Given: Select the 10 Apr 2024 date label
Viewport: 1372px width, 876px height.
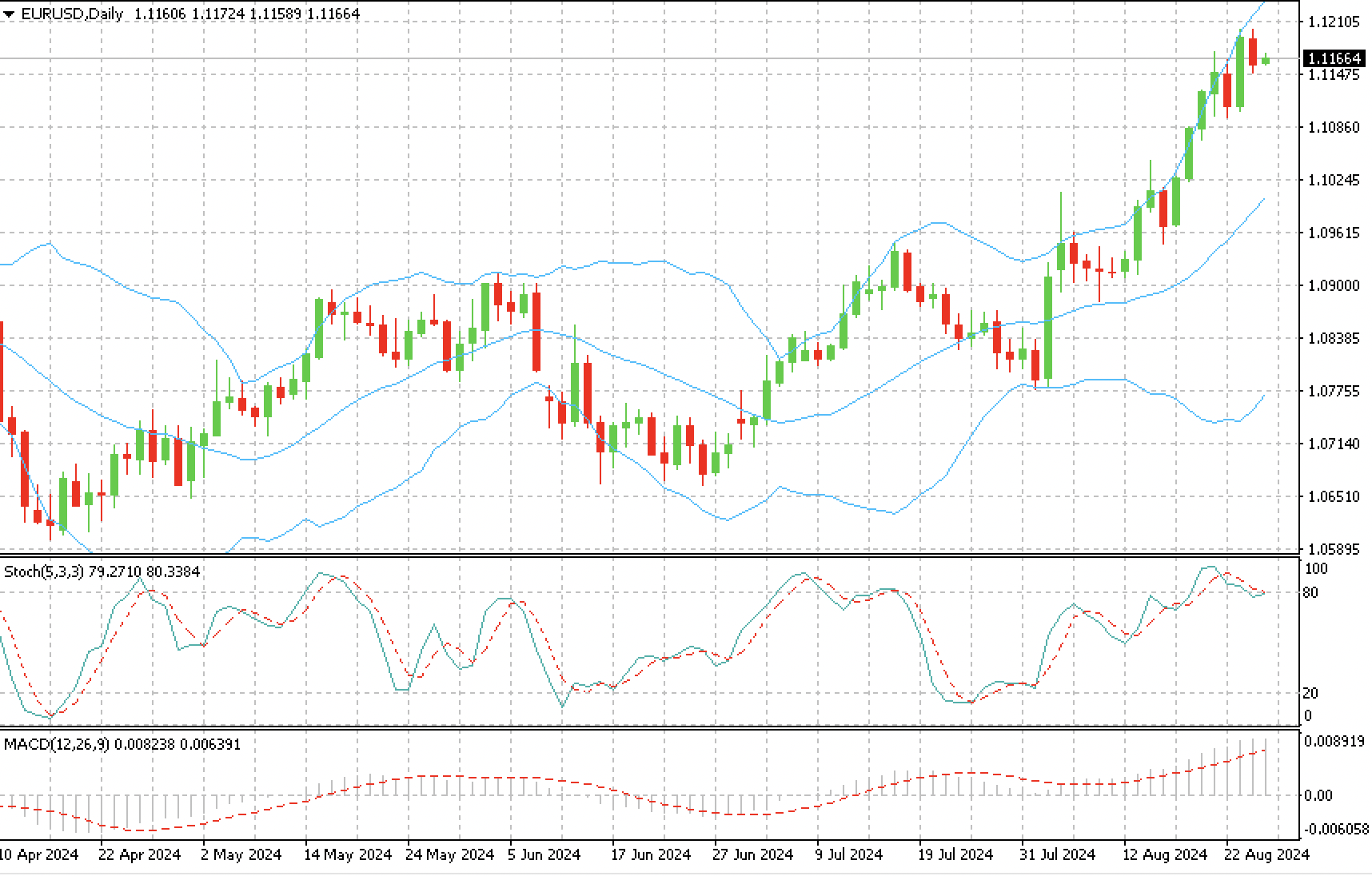Looking at the screenshot, I should [x=39, y=854].
